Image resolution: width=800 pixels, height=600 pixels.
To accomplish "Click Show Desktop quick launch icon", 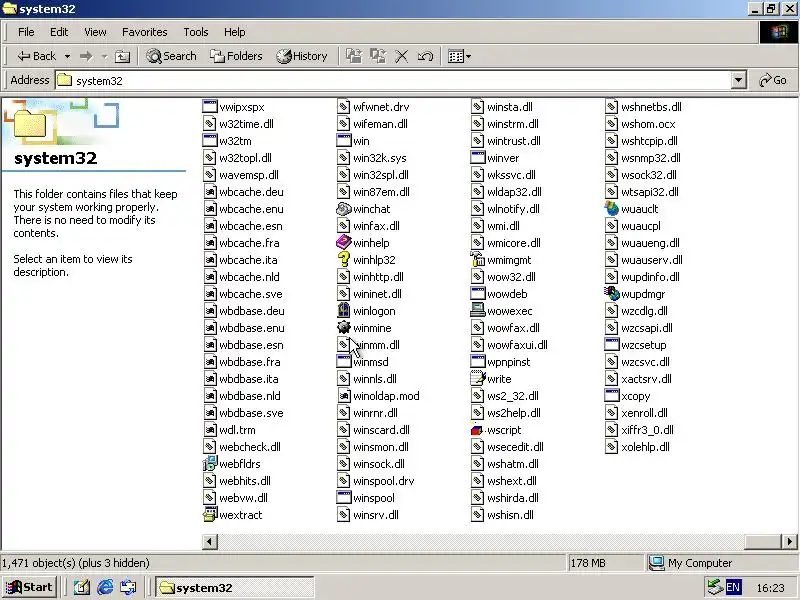I will [82, 587].
